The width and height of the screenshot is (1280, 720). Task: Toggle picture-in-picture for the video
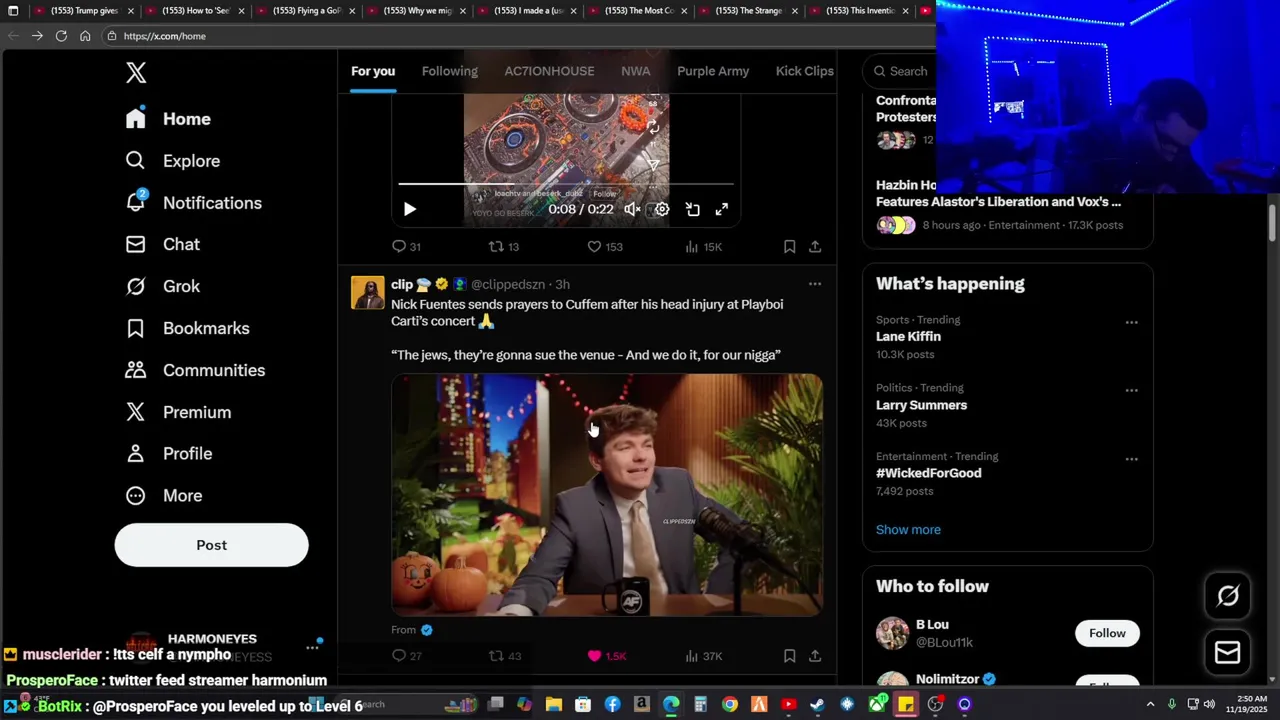click(x=692, y=209)
